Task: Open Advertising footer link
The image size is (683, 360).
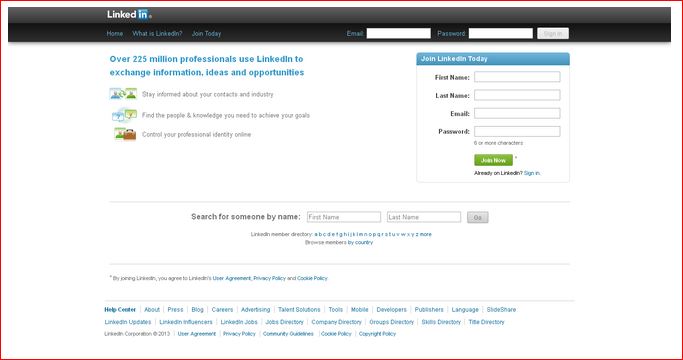Action: [255, 309]
